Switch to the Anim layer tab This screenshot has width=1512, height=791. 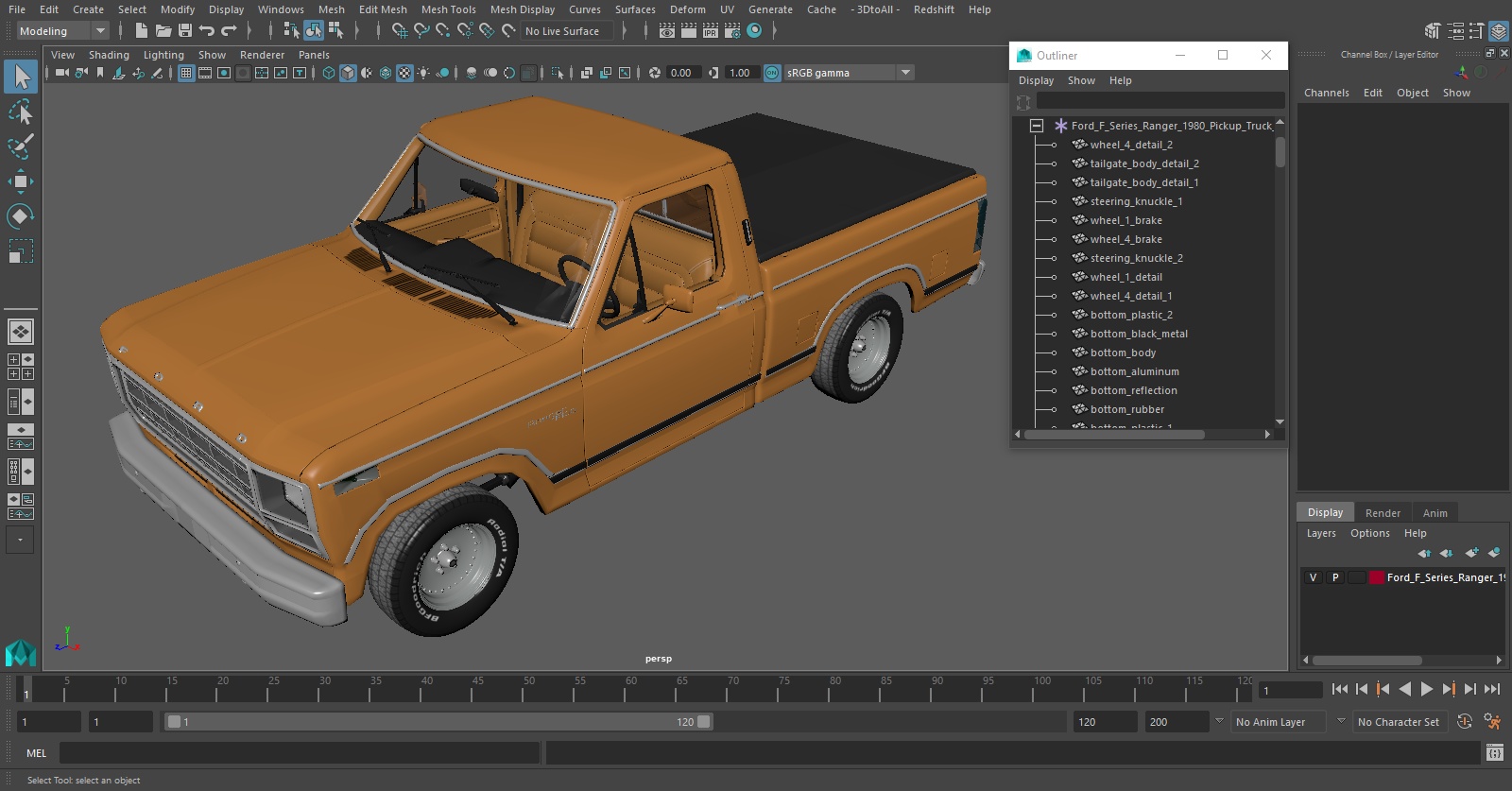coord(1435,513)
